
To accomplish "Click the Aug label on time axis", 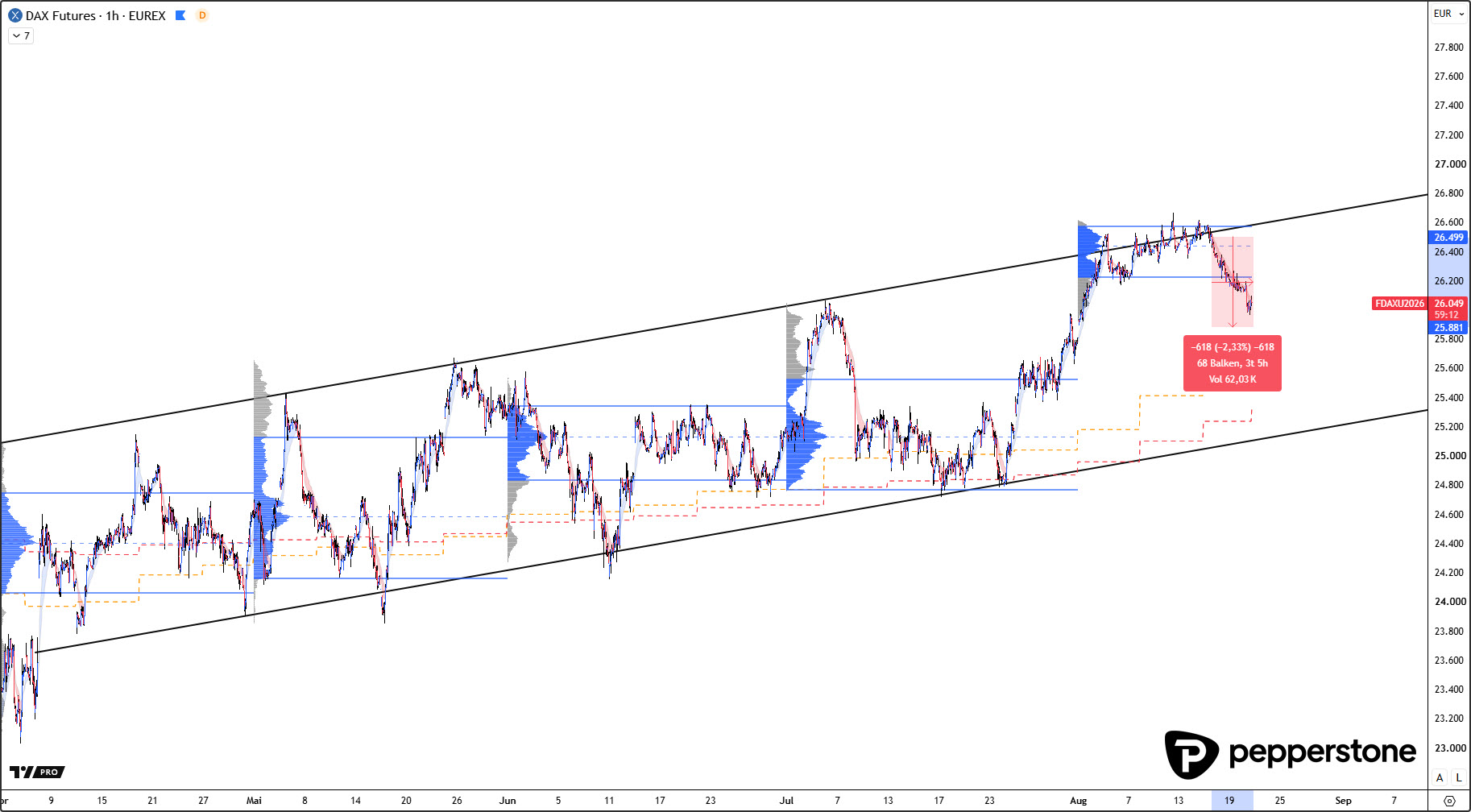I will point(1078,801).
